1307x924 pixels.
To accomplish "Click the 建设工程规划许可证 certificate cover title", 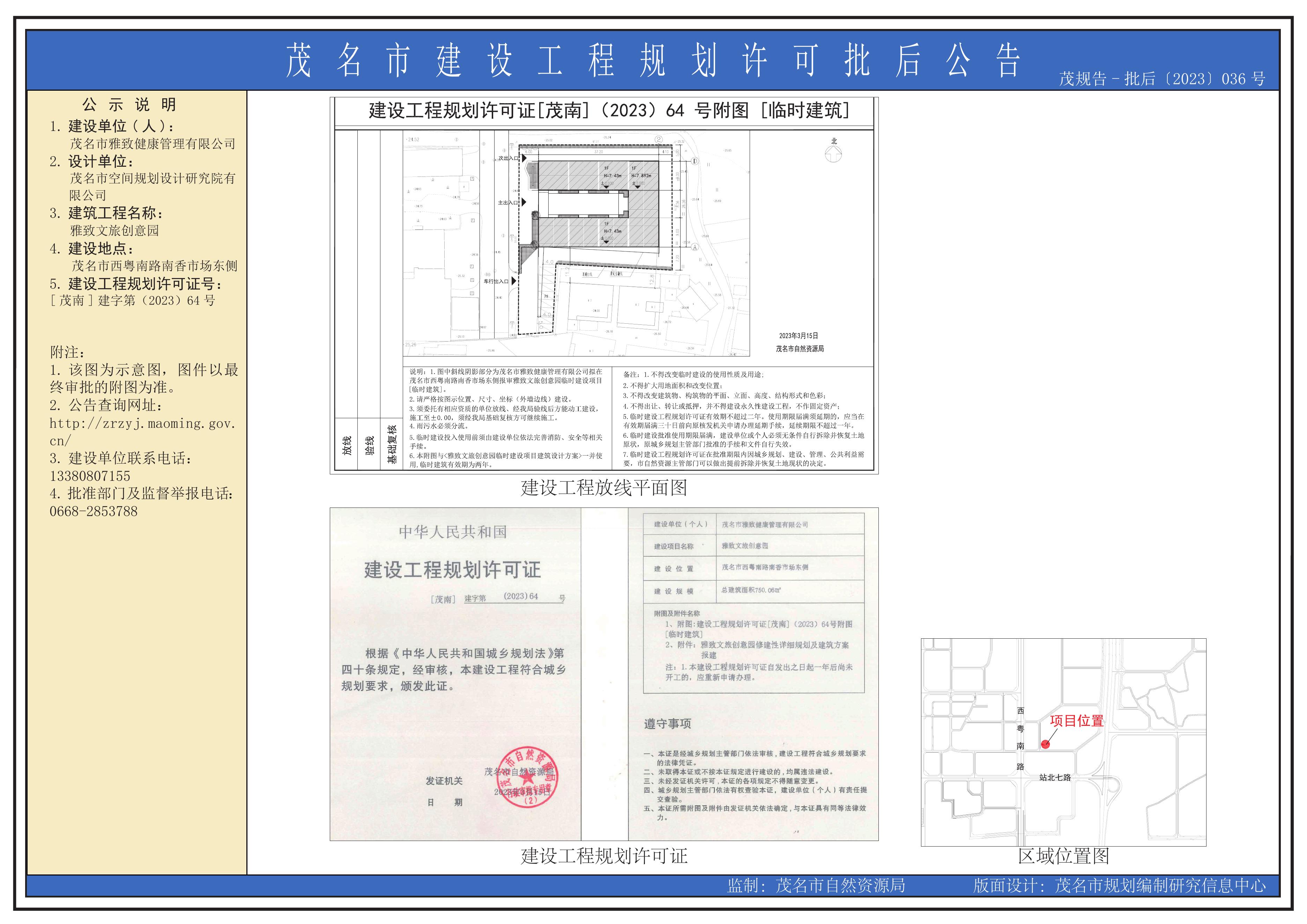I will tap(453, 570).
